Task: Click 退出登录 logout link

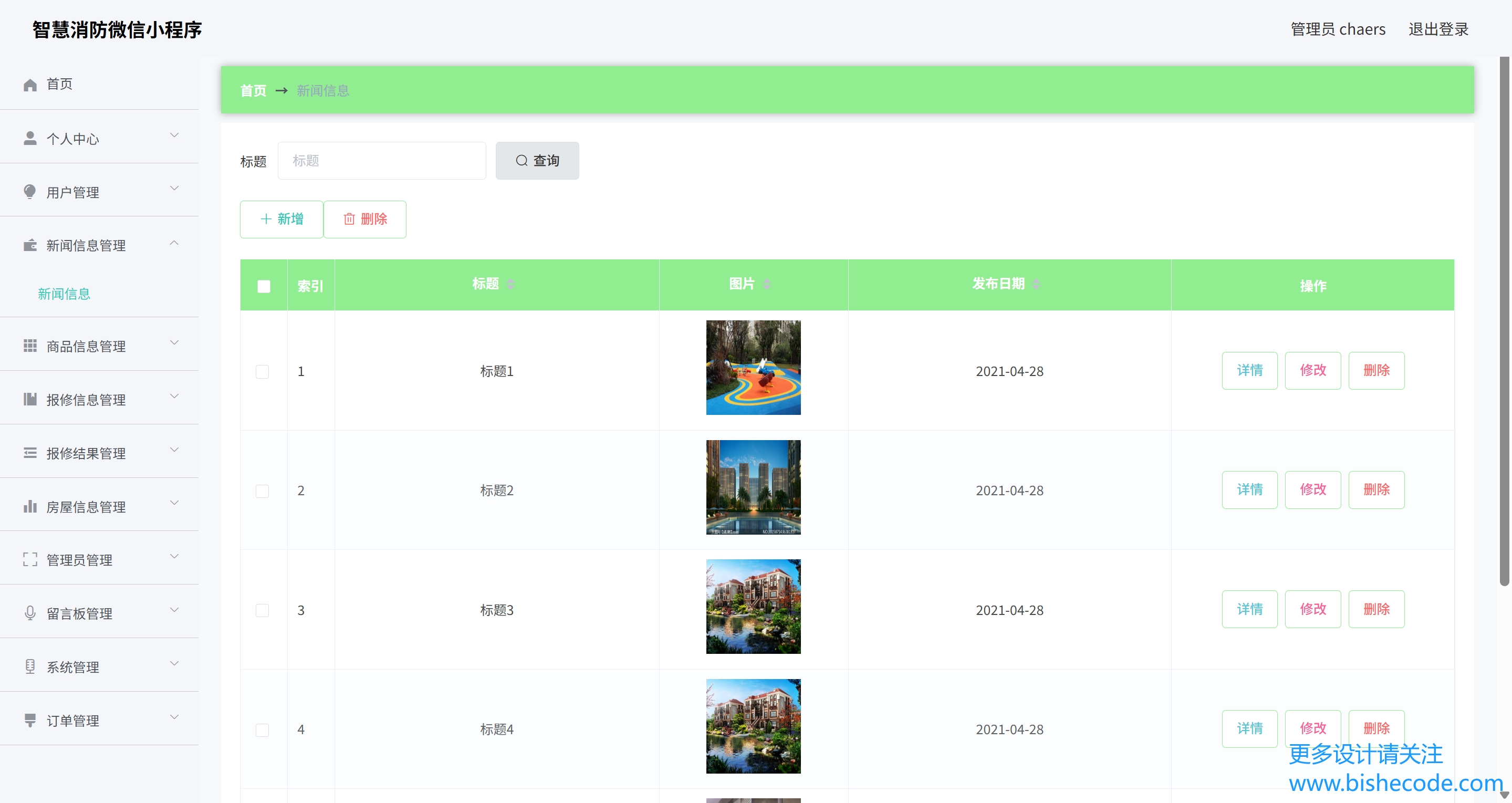Action: point(1438,29)
